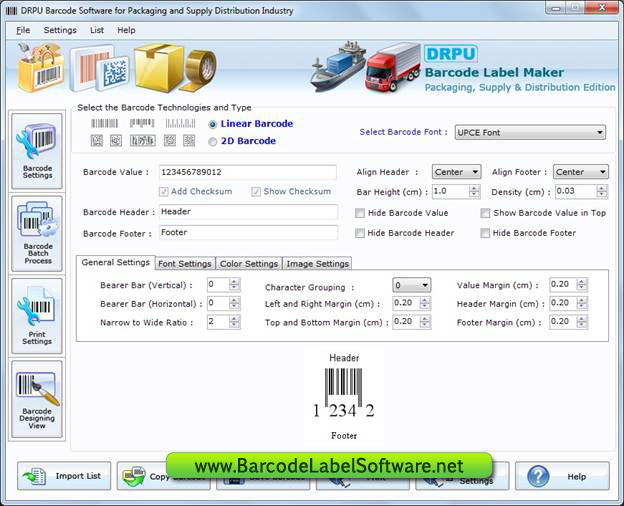Viewport: 624px width, 506px height.
Task: Open Print Settings sidebar panel
Action: pyautogui.click(x=37, y=316)
